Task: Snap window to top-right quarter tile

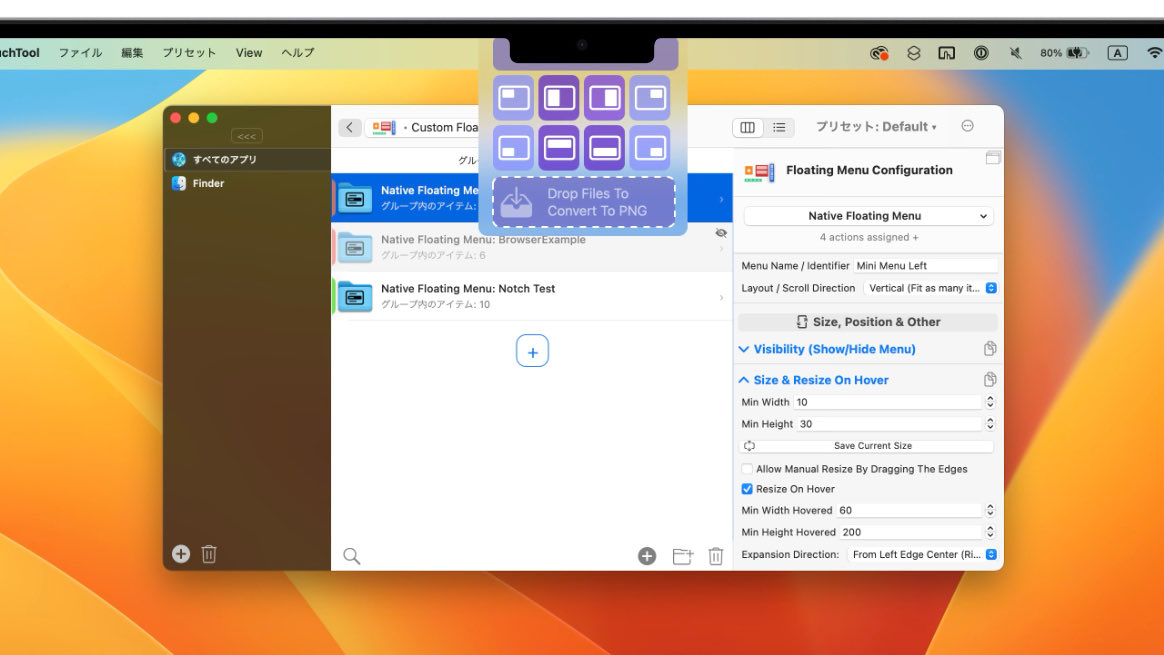Action: click(650, 97)
